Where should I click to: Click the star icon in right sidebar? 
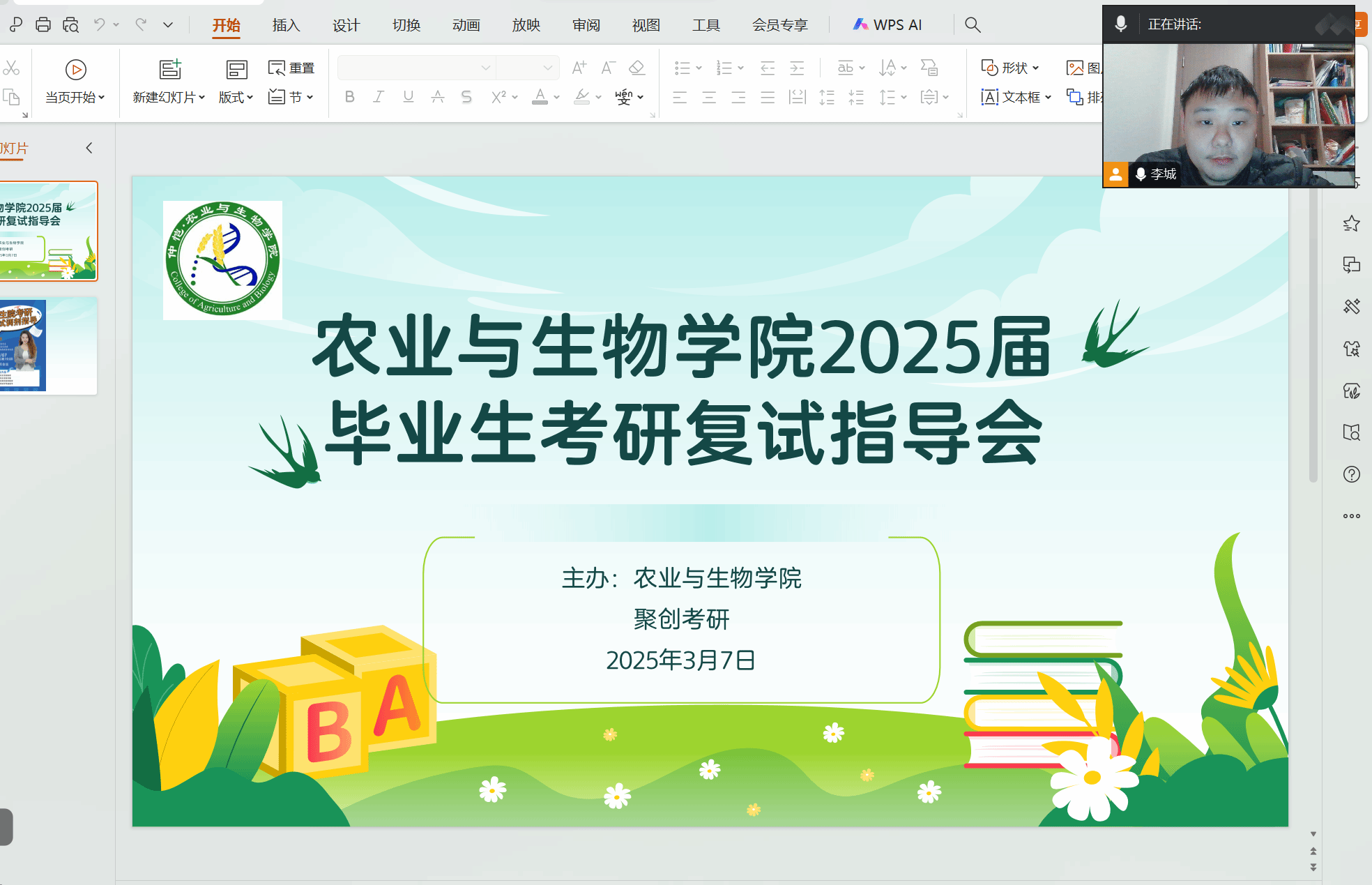1351,224
